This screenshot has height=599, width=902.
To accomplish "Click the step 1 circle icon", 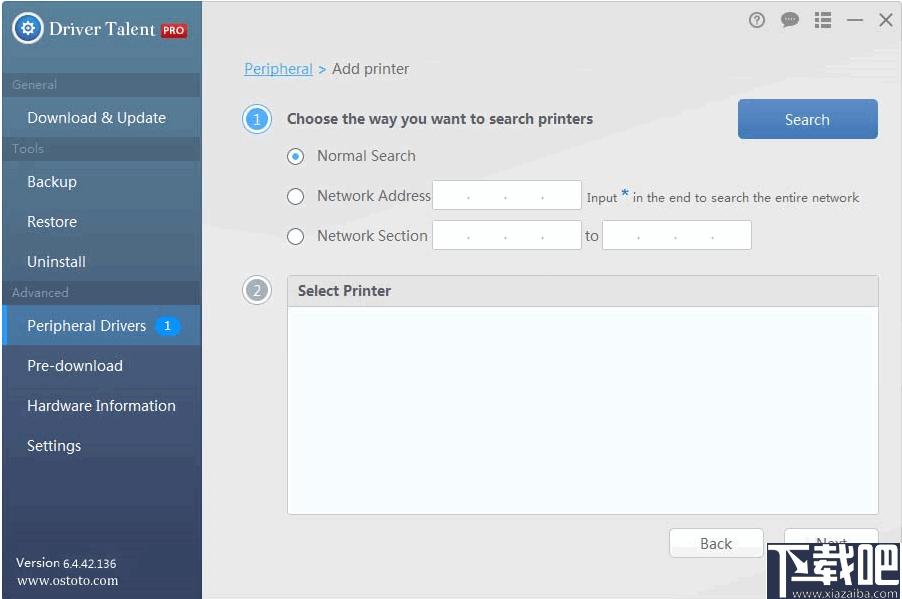I will point(257,119).
